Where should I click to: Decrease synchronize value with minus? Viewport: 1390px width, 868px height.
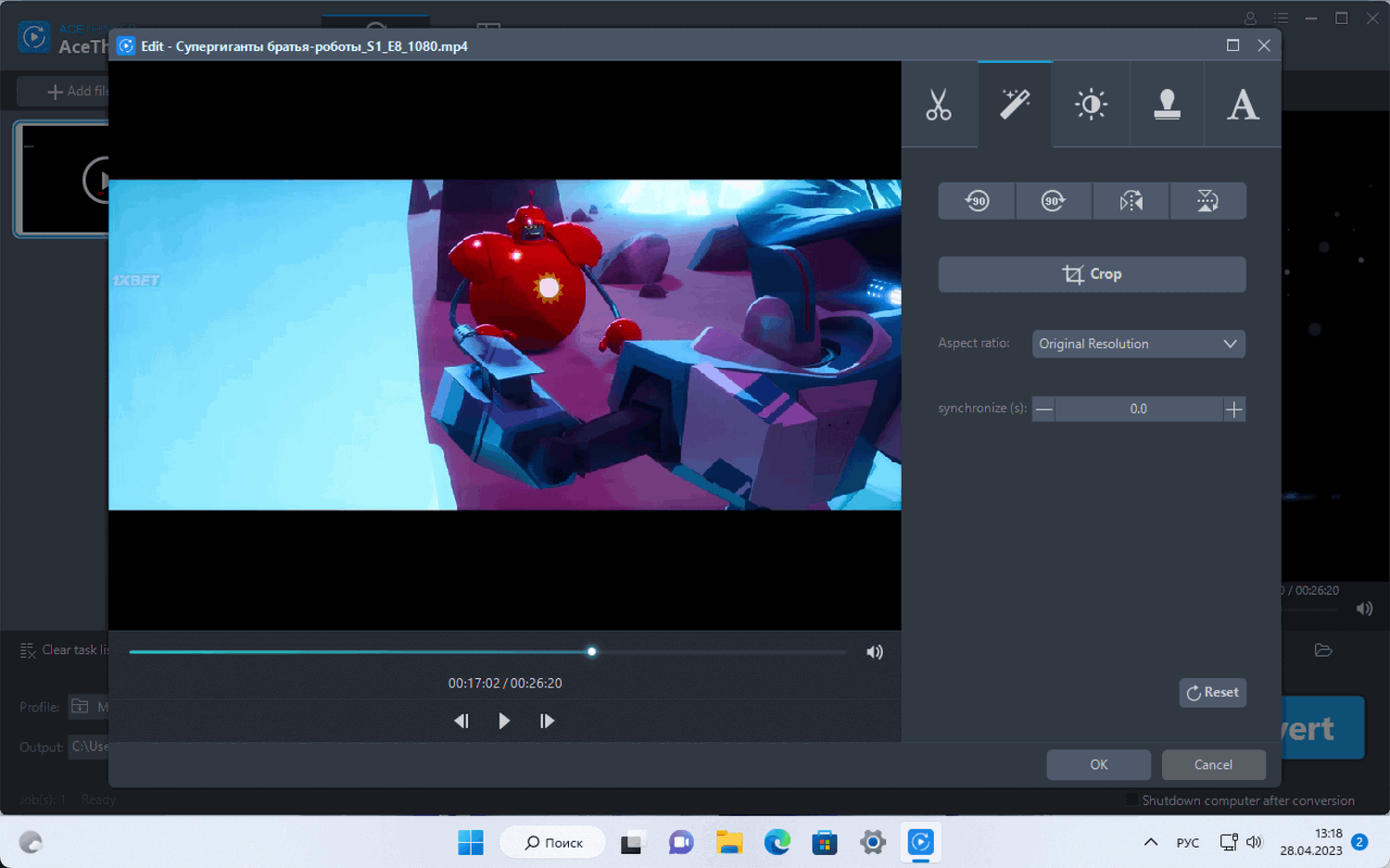(x=1043, y=409)
